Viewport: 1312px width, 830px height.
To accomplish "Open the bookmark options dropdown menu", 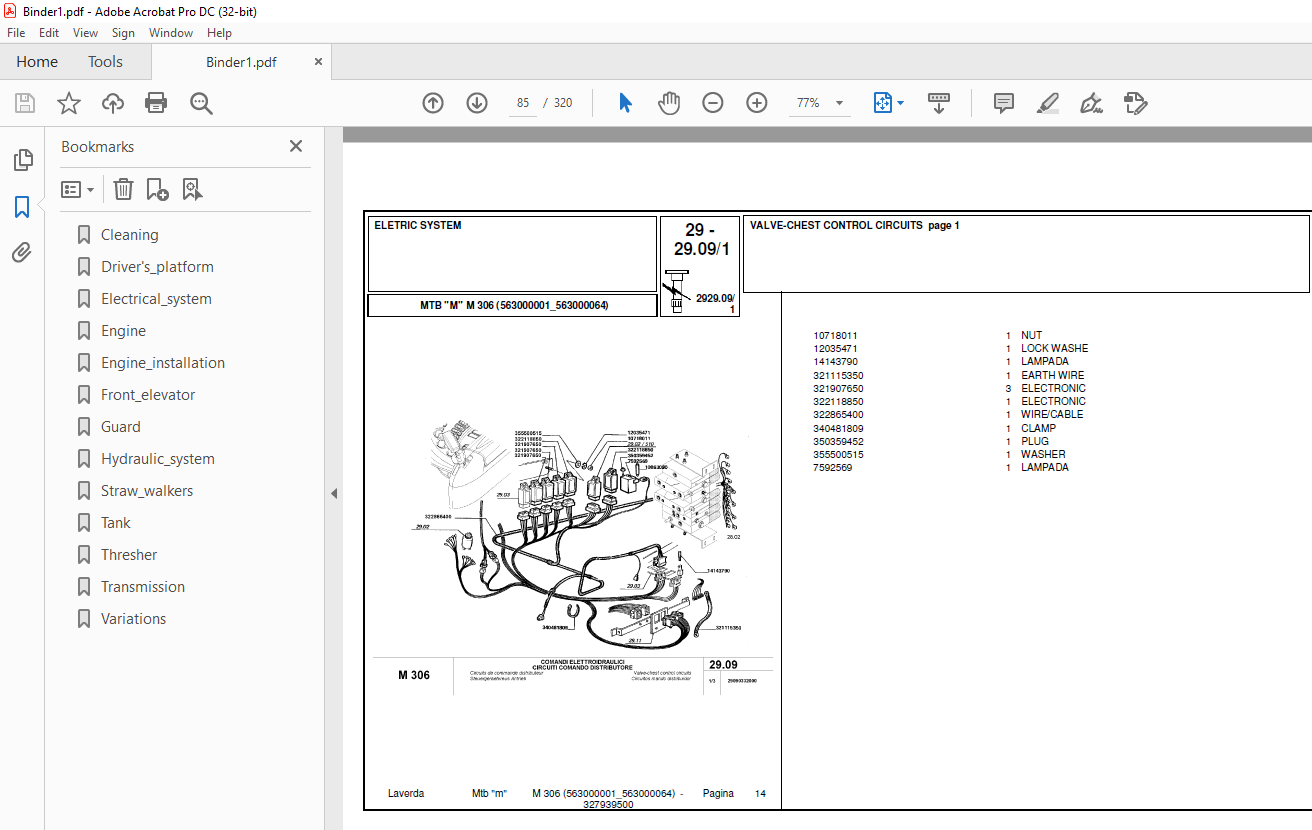I will pos(78,189).
